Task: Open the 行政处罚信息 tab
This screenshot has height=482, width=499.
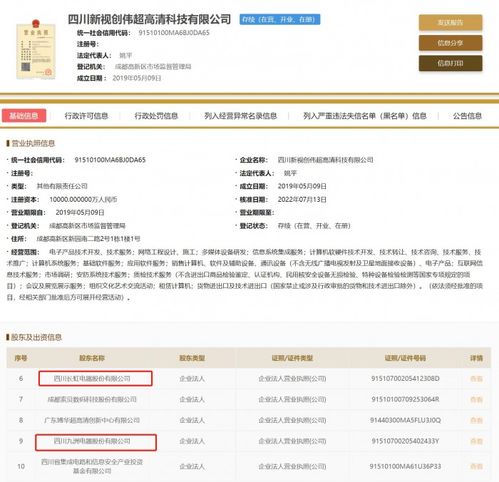Action: pos(156,116)
